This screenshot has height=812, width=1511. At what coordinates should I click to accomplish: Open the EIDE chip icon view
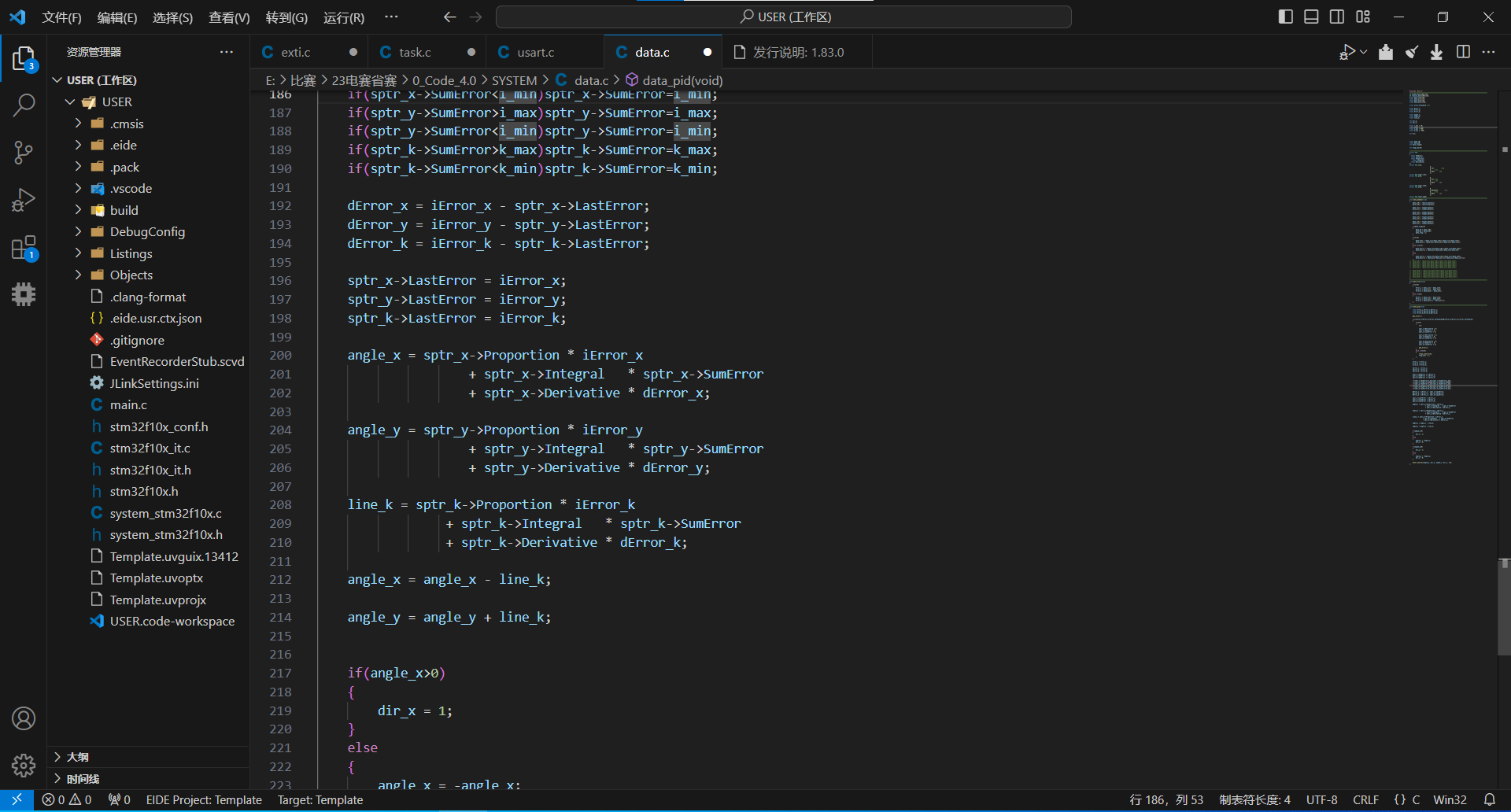[x=24, y=294]
